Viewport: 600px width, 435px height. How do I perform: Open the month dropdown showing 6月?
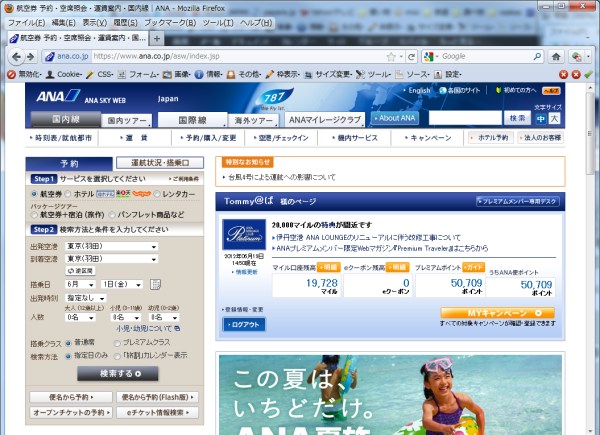point(80,284)
